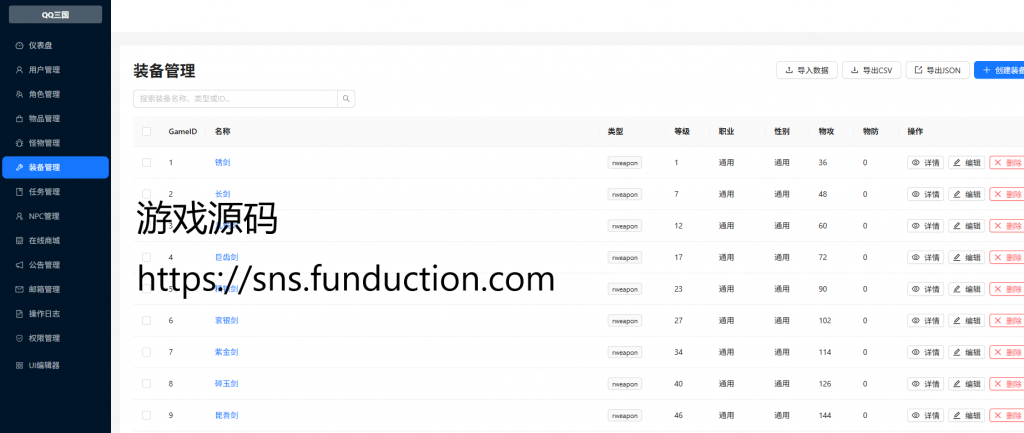The height and width of the screenshot is (433, 1024).
Task: Open the 物品管理 menu item
Action: click(44, 119)
